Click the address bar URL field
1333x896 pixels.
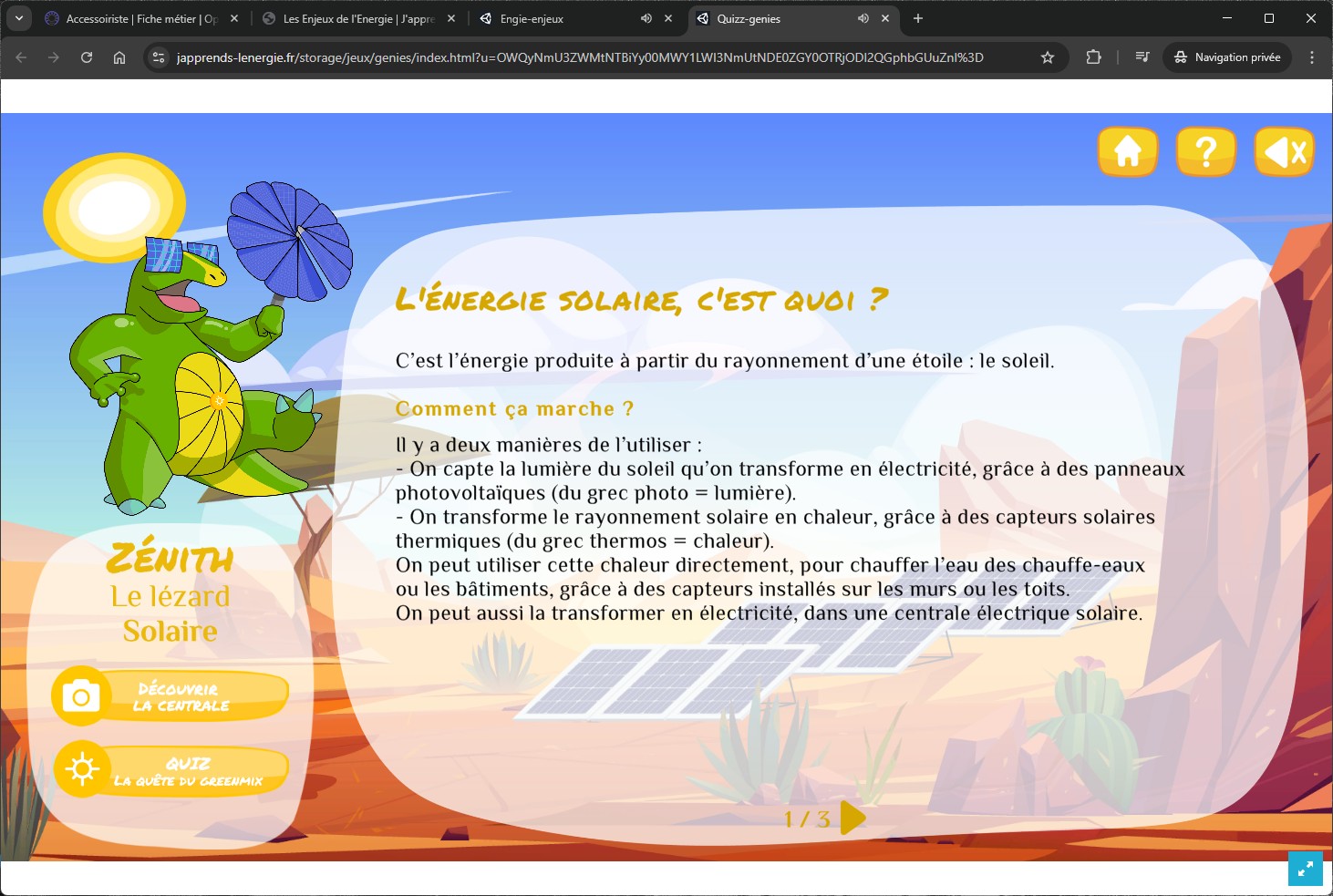point(579,57)
